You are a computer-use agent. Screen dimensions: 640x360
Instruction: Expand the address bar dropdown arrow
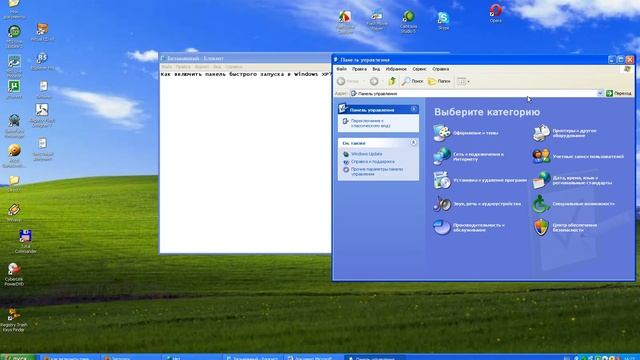tap(600, 93)
